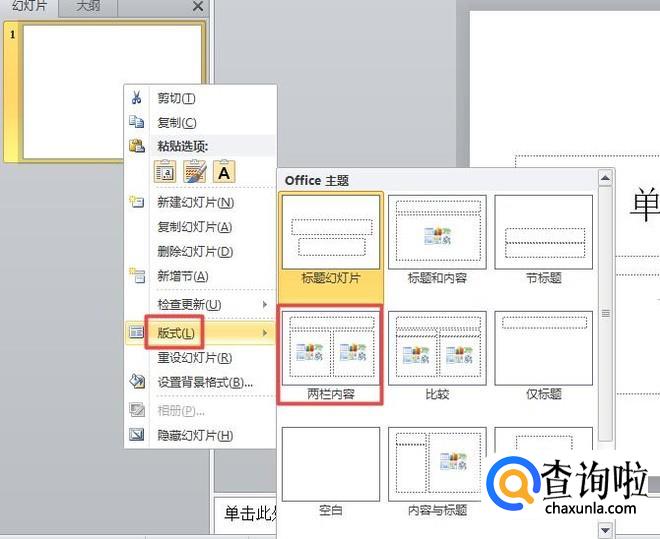This screenshot has height=539, width=660.
Task: Choose 隐藏幻灯片(H) menu entry
Action: point(200,435)
